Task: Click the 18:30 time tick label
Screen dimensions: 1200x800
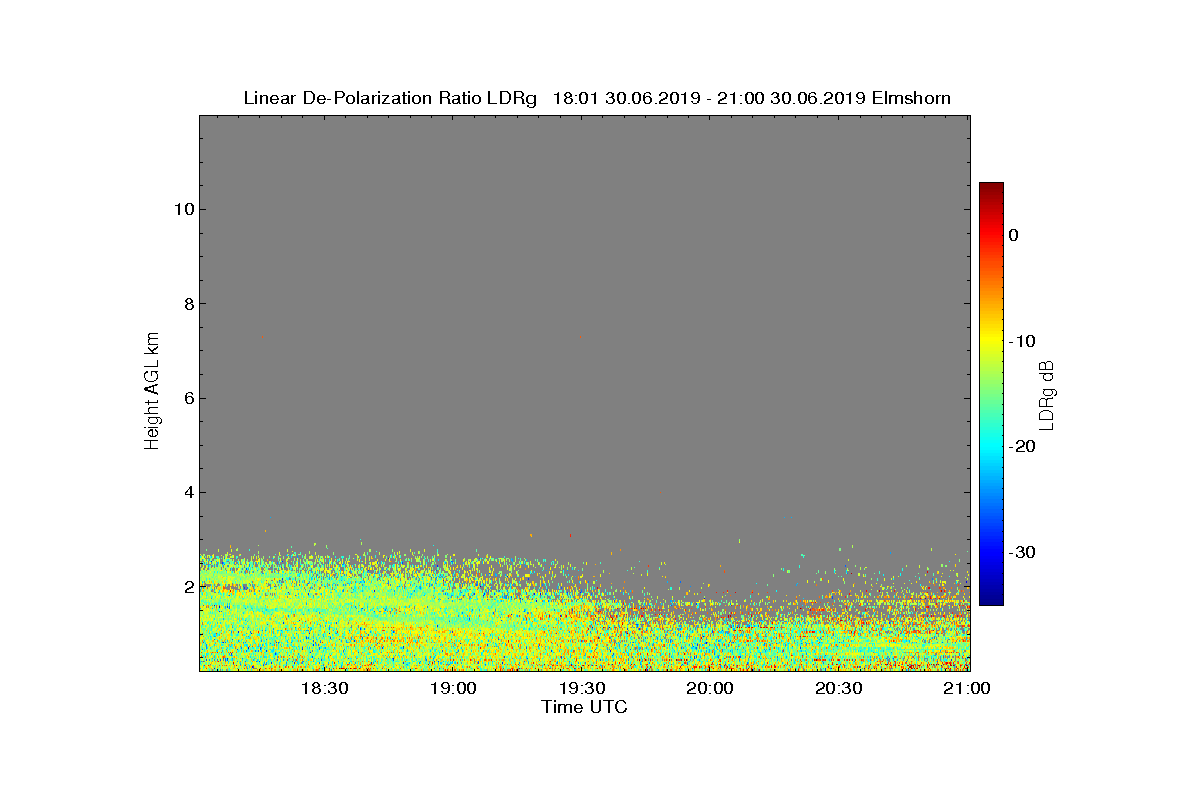Action: click(x=324, y=688)
